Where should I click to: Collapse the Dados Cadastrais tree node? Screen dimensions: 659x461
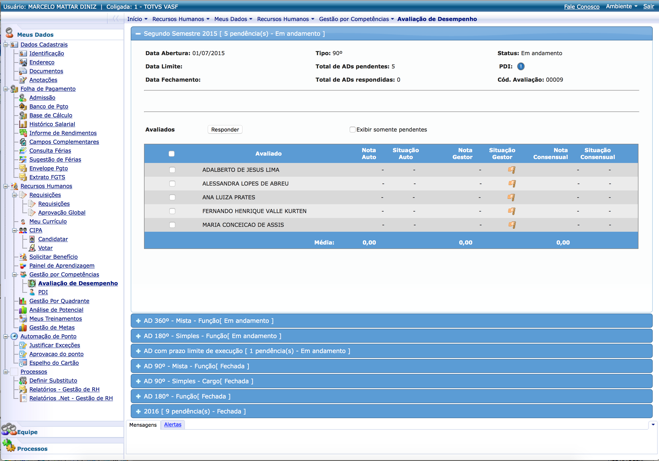[x=6, y=45]
